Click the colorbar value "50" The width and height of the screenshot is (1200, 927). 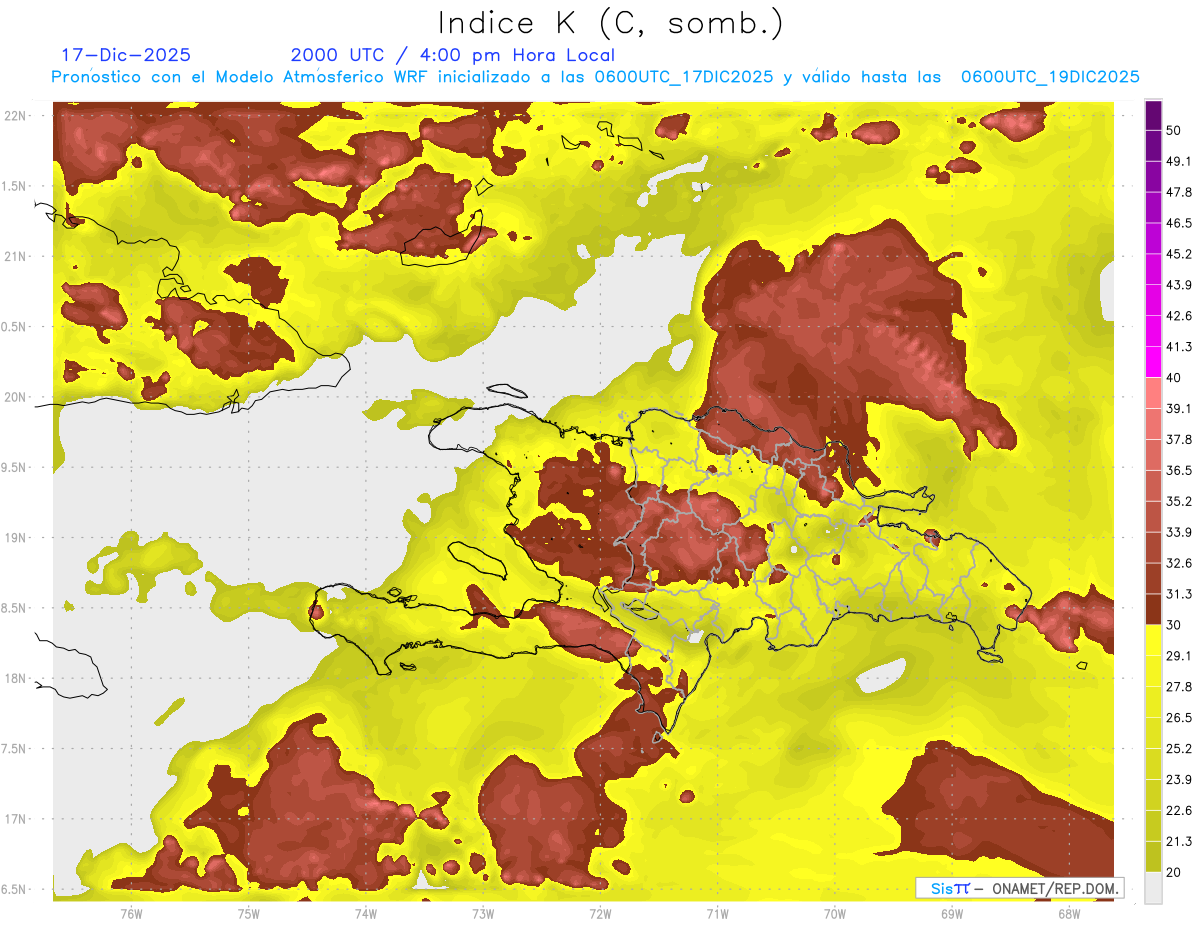(x=1174, y=131)
